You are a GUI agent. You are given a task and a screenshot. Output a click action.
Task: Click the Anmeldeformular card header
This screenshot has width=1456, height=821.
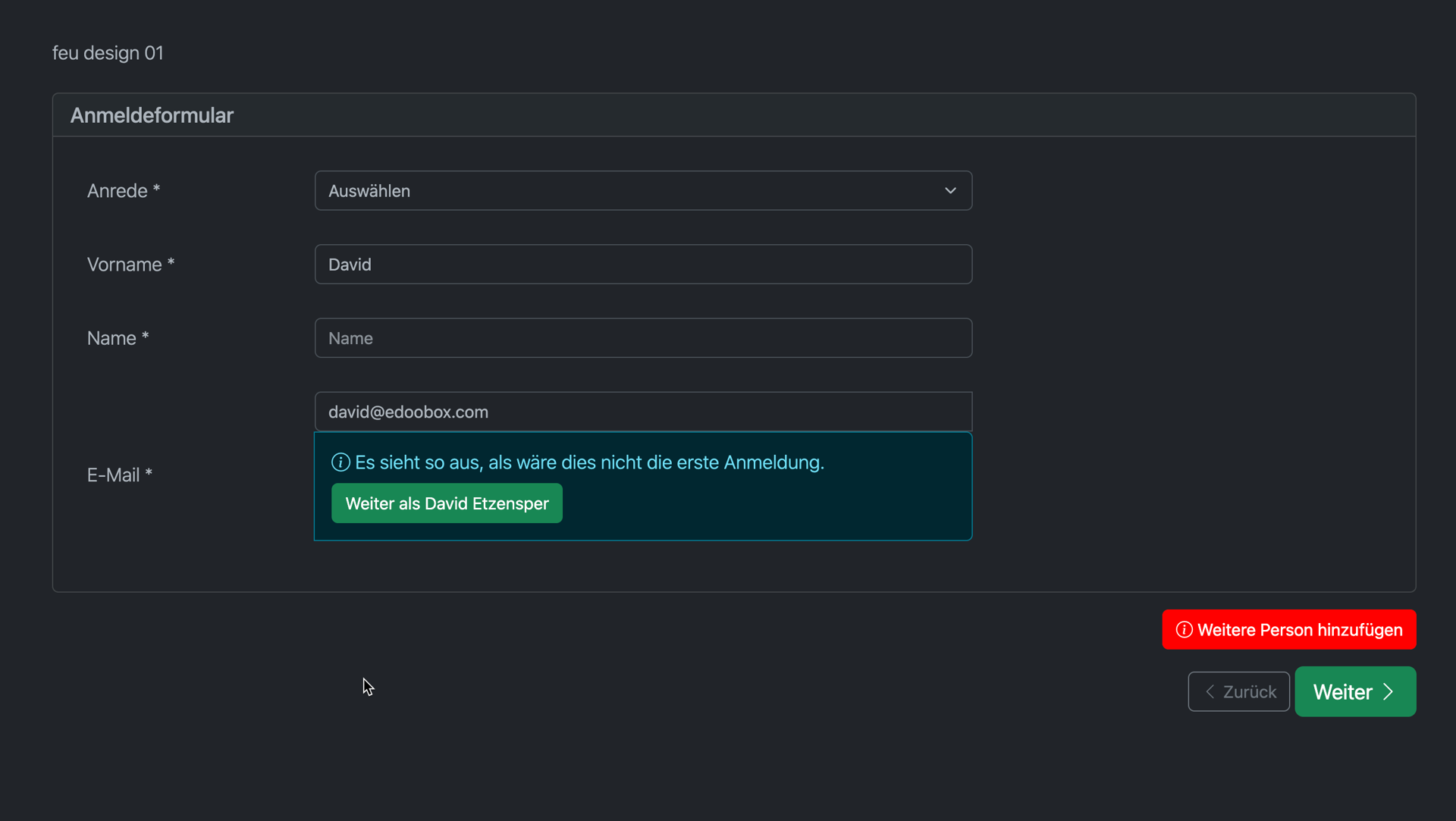coord(152,115)
